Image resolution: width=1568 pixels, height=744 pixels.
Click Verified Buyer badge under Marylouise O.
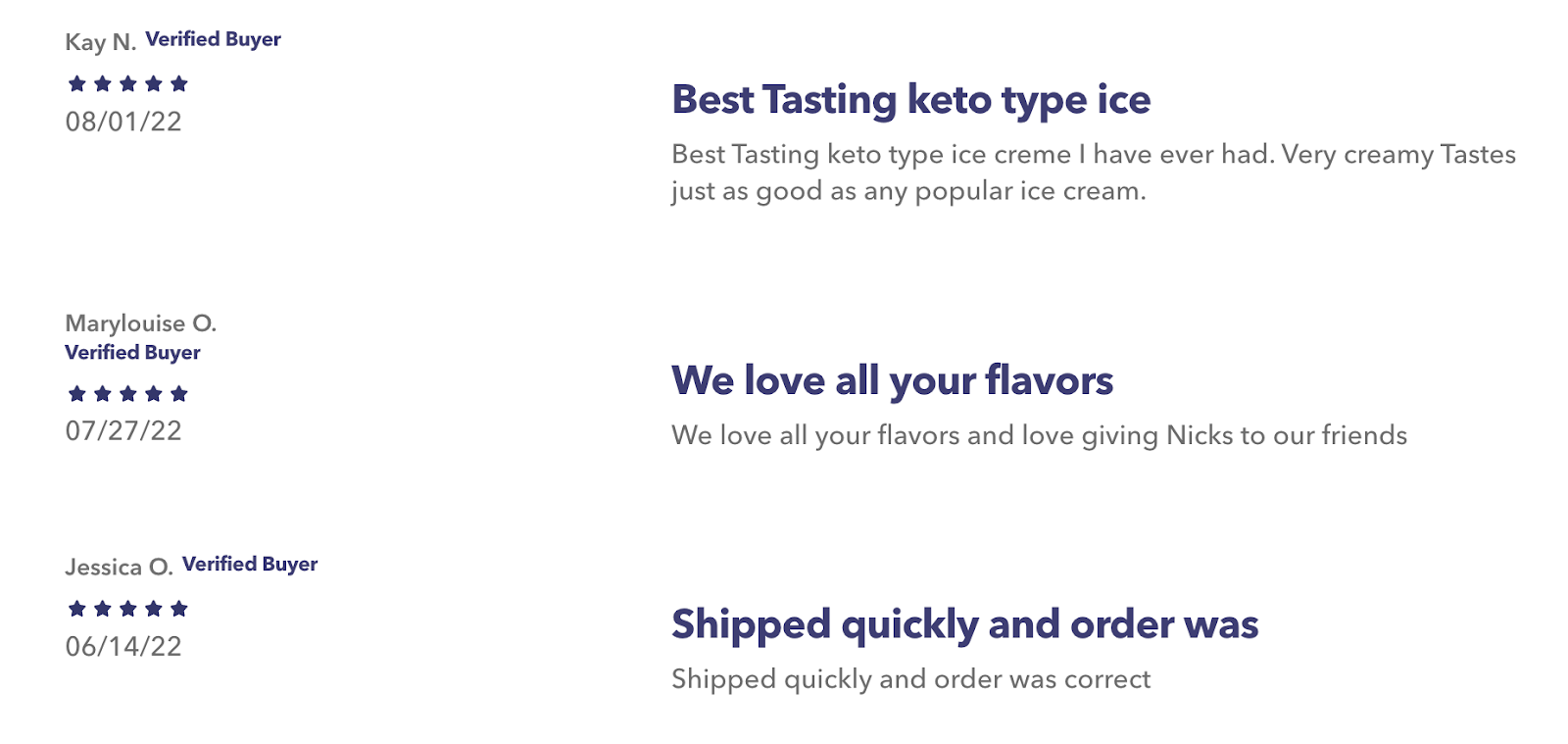coord(132,353)
